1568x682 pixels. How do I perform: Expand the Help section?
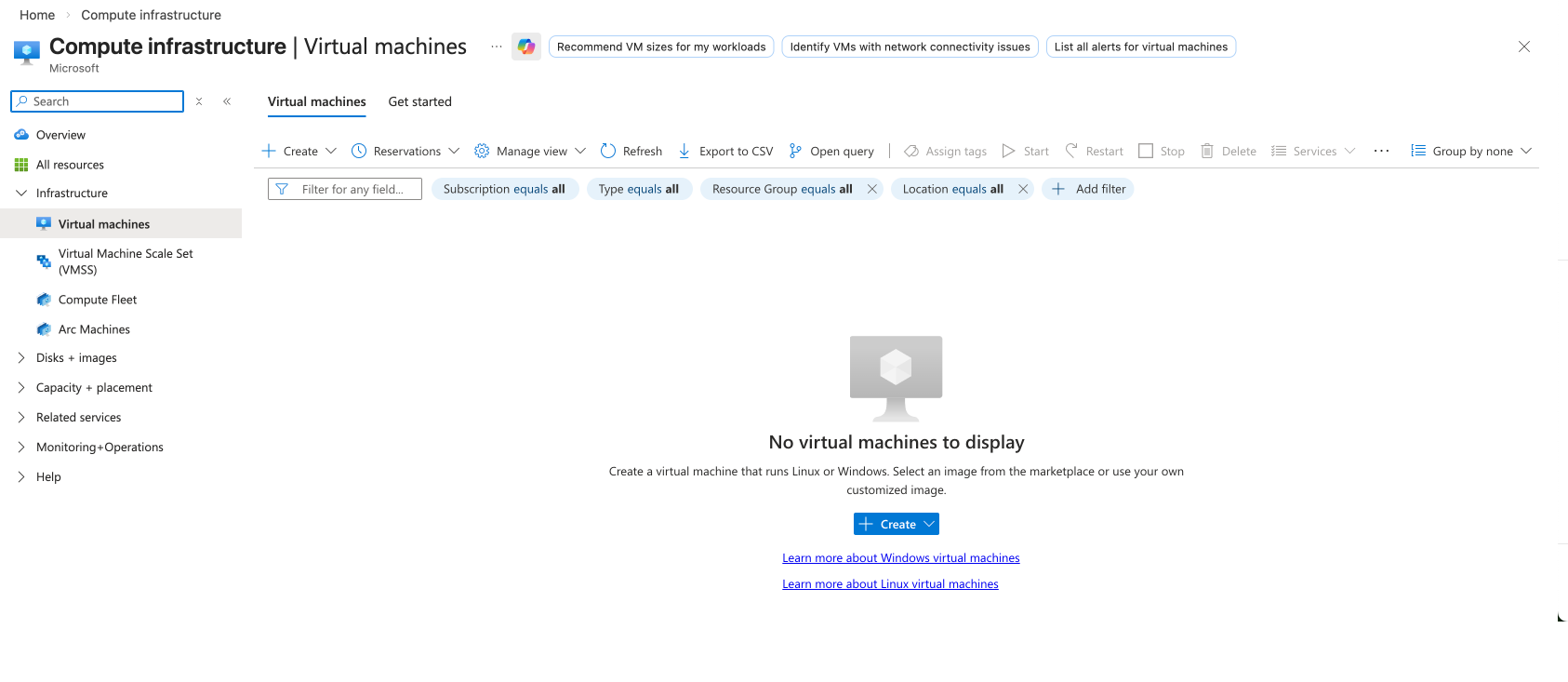[21, 476]
